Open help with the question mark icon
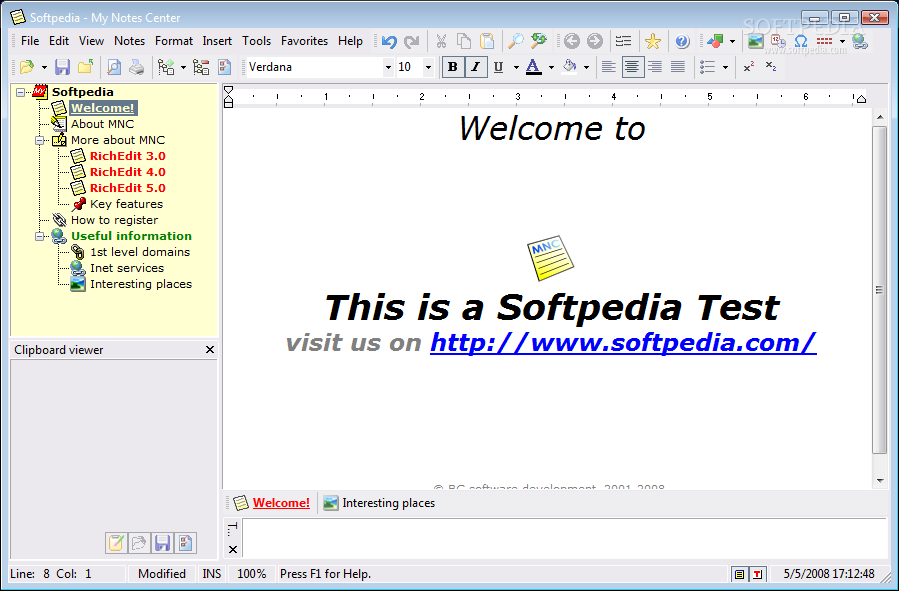Screen dimensions: 899x591 pos(682,41)
